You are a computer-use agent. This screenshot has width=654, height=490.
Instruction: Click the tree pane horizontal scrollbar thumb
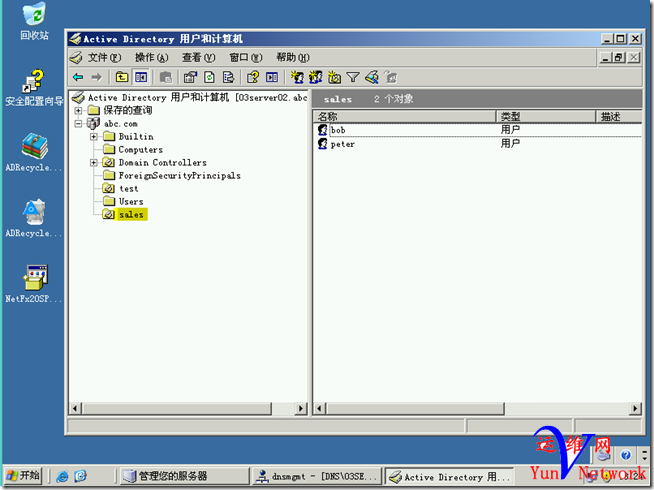click(177, 408)
